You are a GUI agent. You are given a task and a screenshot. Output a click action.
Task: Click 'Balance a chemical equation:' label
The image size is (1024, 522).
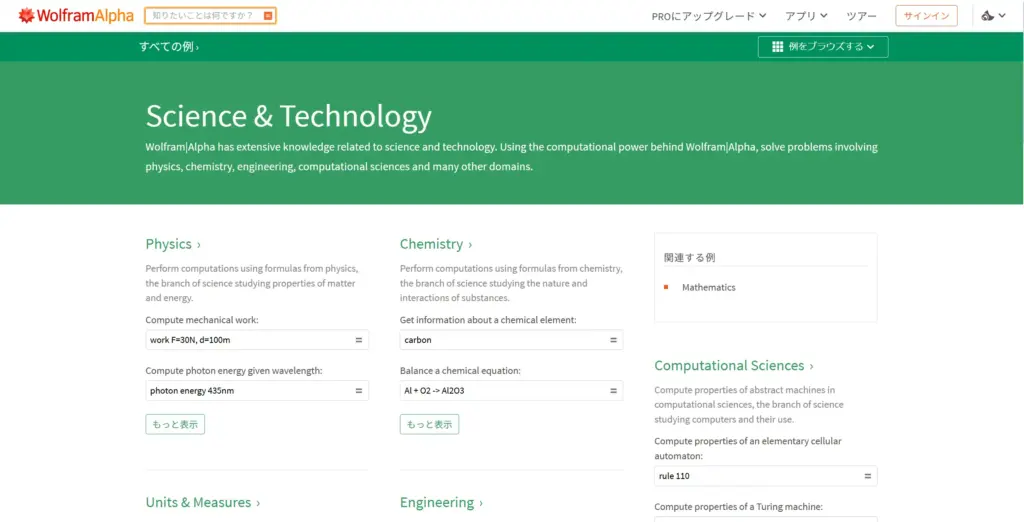tap(460, 370)
